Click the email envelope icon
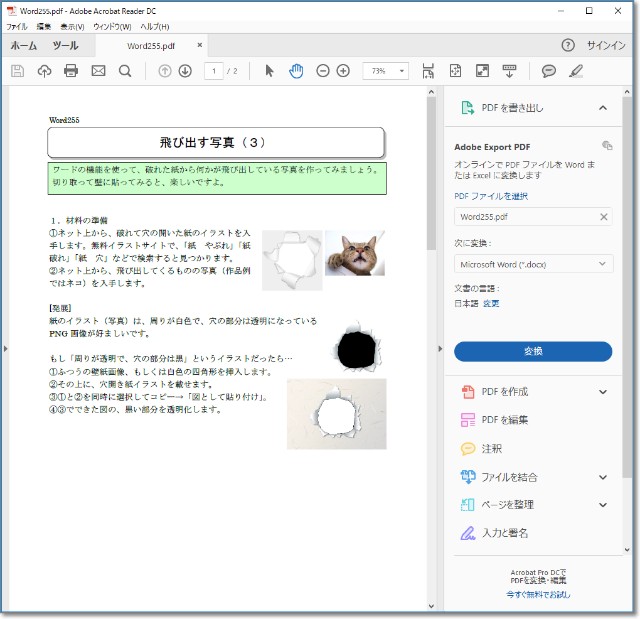Screen dimensions: 640x619 tap(98, 71)
